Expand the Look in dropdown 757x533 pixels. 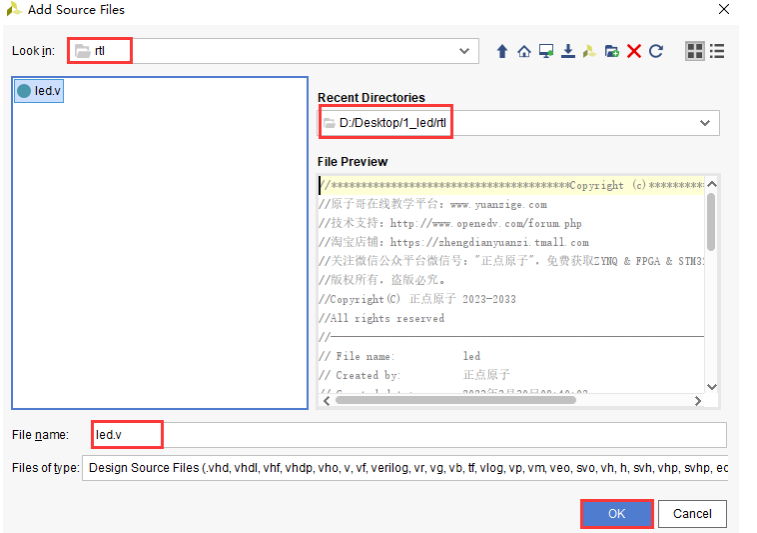(465, 51)
